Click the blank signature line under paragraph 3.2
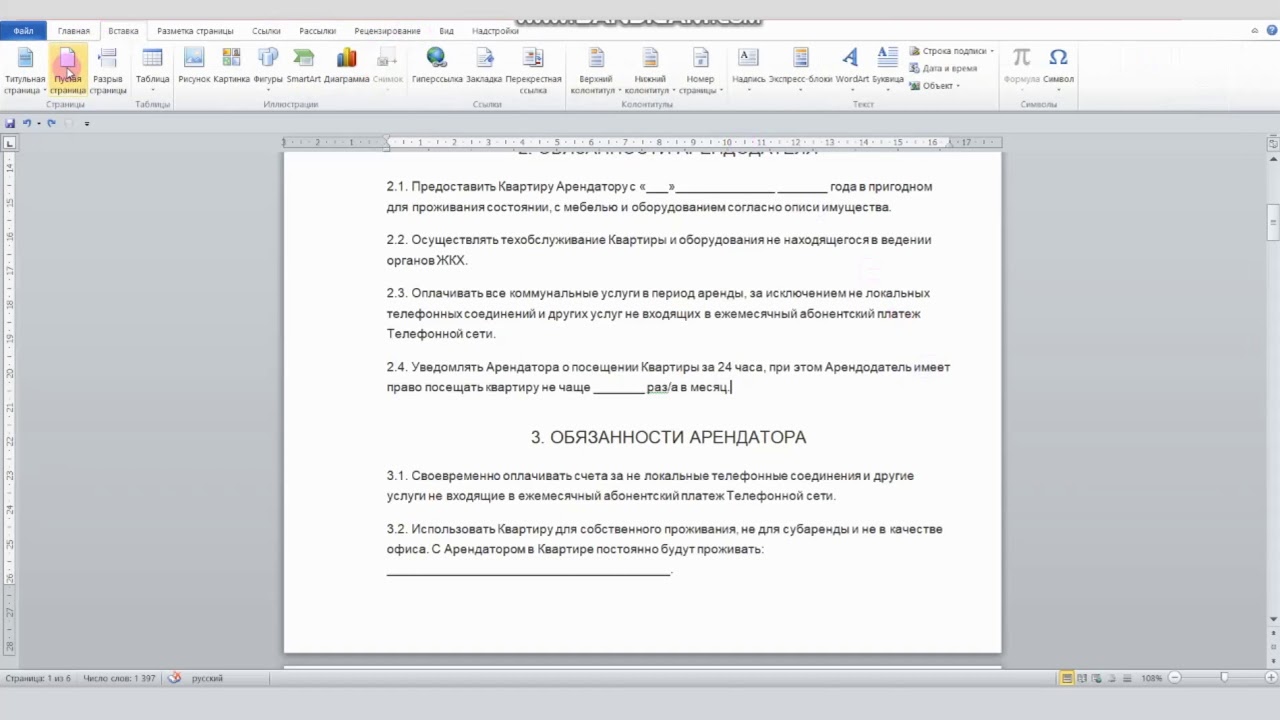 click(x=528, y=573)
